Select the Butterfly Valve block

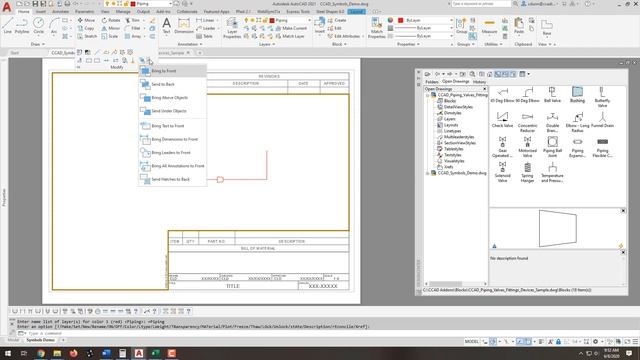pyautogui.click(x=602, y=97)
